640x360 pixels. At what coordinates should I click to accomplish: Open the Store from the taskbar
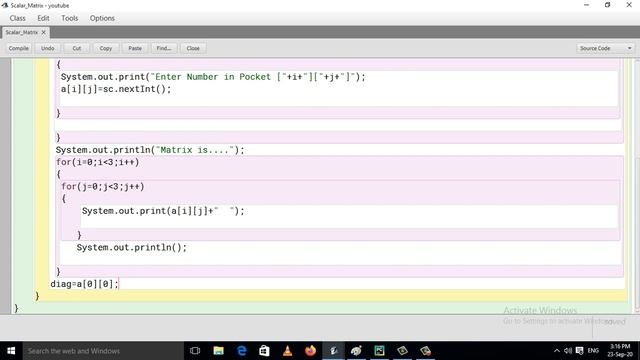pyautogui.click(x=264, y=351)
